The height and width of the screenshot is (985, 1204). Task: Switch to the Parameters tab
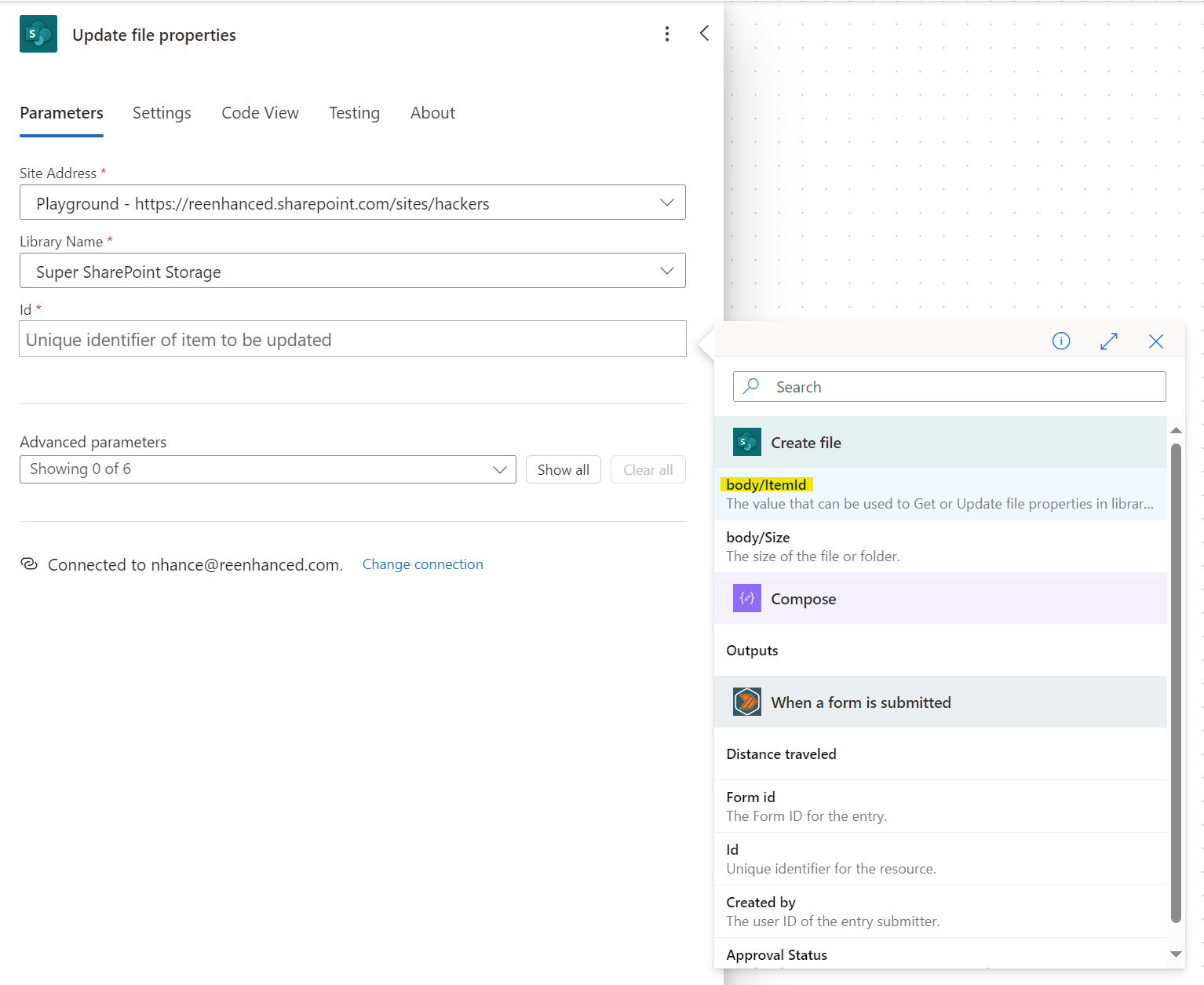(x=61, y=113)
